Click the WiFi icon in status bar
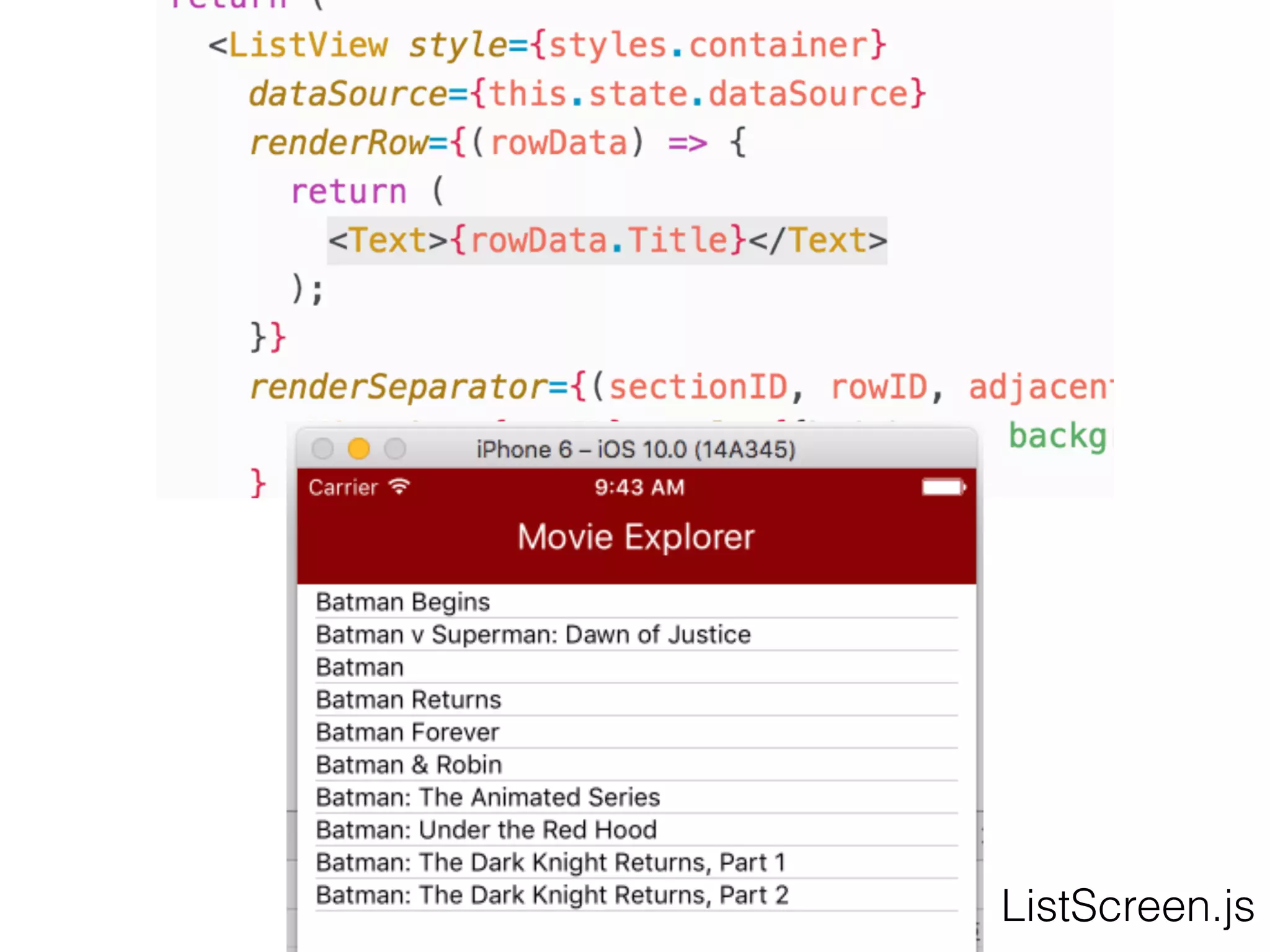 point(400,487)
